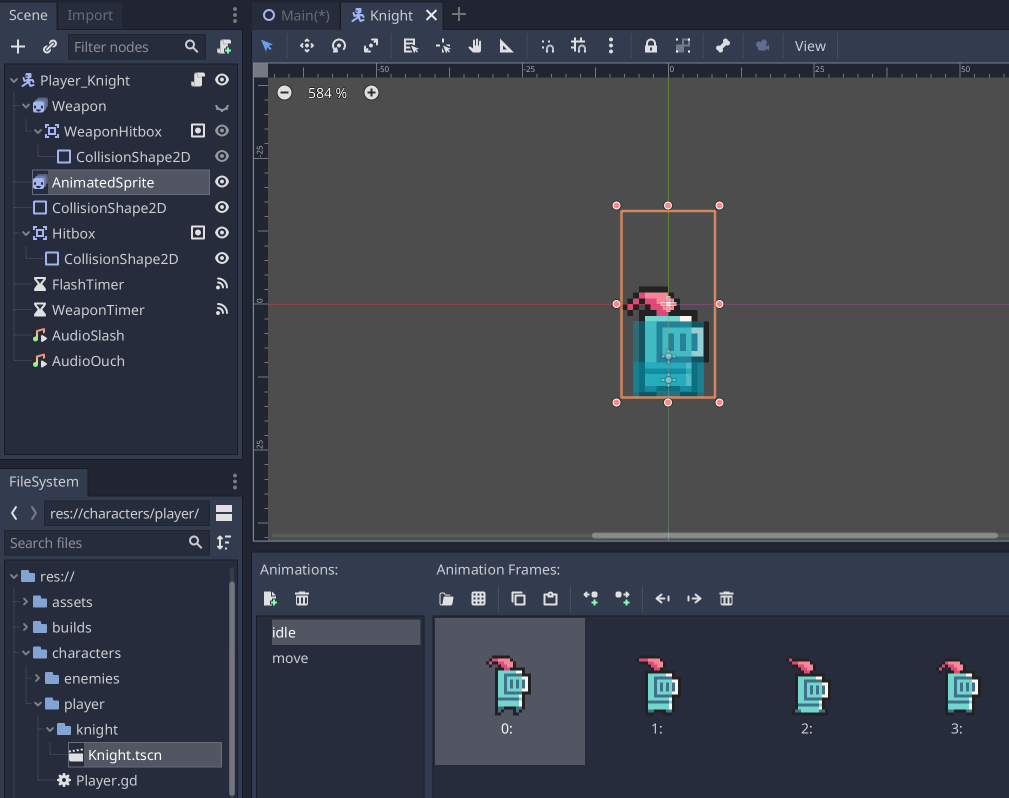The width and height of the screenshot is (1009, 798).
Task: Zoom out of the 2D viewport
Action: 284,93
